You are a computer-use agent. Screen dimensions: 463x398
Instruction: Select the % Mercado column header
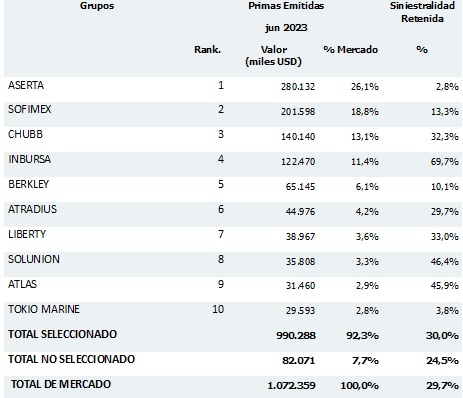[x=351, y=50]
